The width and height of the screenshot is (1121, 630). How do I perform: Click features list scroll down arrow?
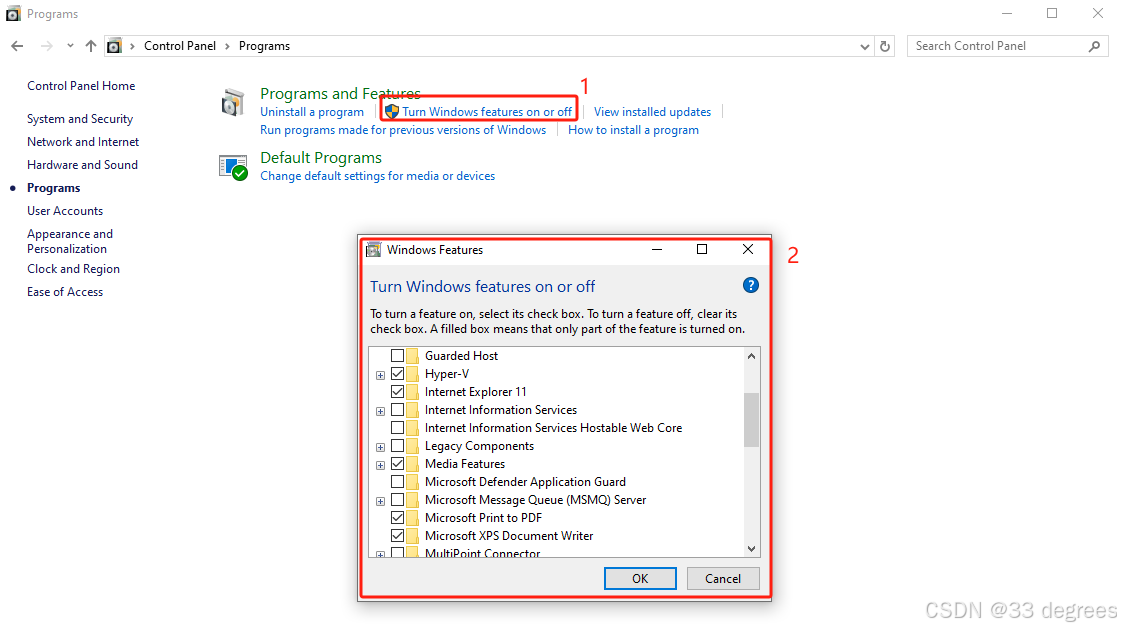click(751, 548)
